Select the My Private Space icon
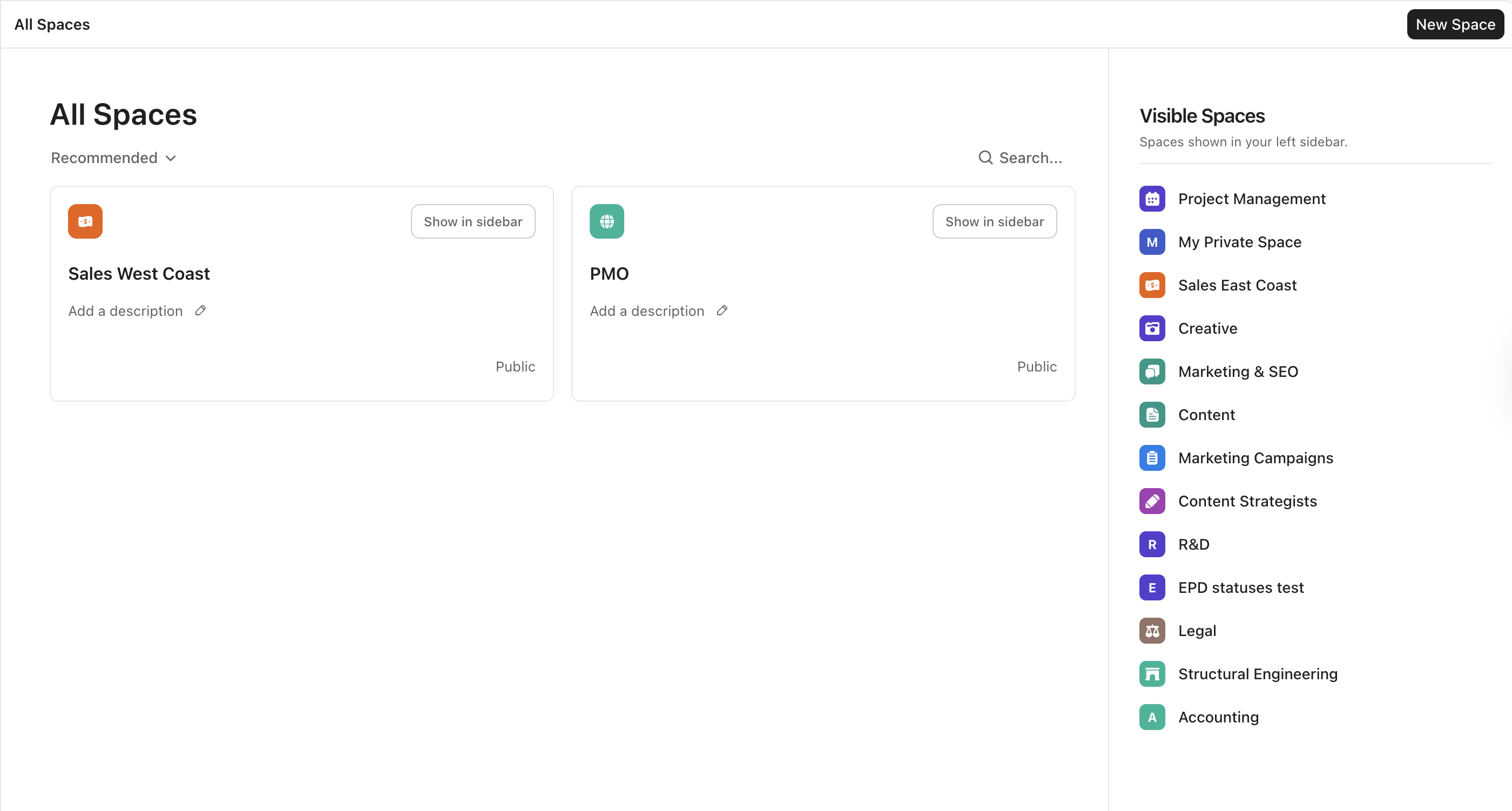Screen dimensions: 1512x811 coord(1152,242)
